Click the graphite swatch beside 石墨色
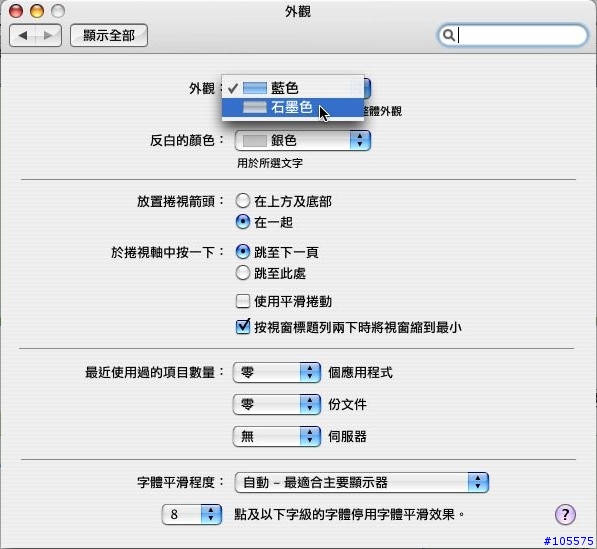Image resolution: width=597 pixels, height=549 pixels. (254, 107)
